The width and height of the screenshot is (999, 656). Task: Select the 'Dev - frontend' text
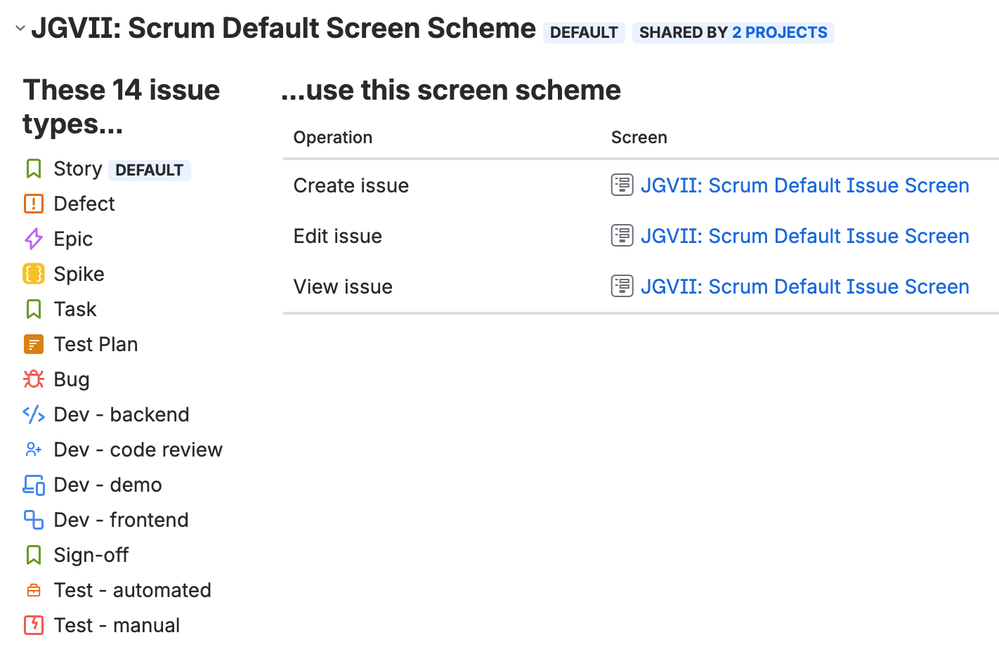tap(121, 520)
